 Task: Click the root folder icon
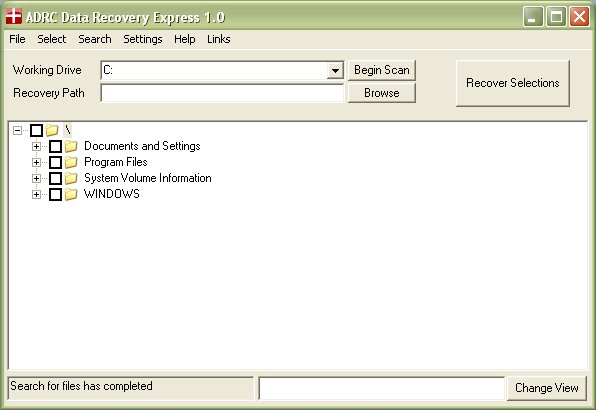(x=52, y=130)
